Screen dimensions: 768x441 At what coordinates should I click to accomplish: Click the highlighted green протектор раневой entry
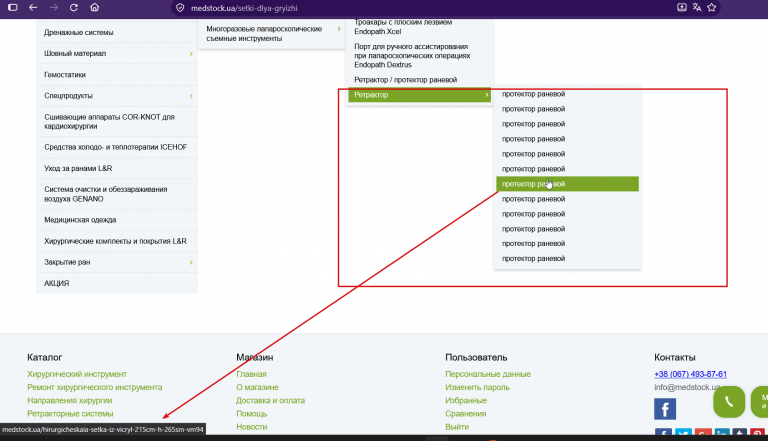click(x=567, y=184)
